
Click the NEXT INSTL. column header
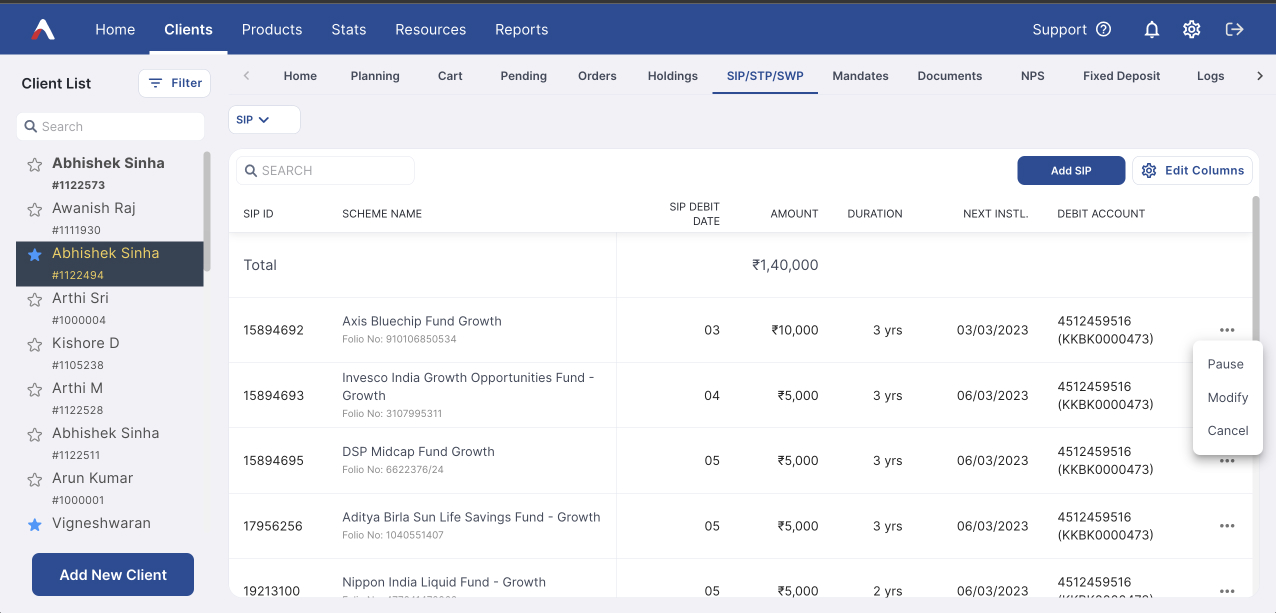pyautogui.click(x=995, y=214)
